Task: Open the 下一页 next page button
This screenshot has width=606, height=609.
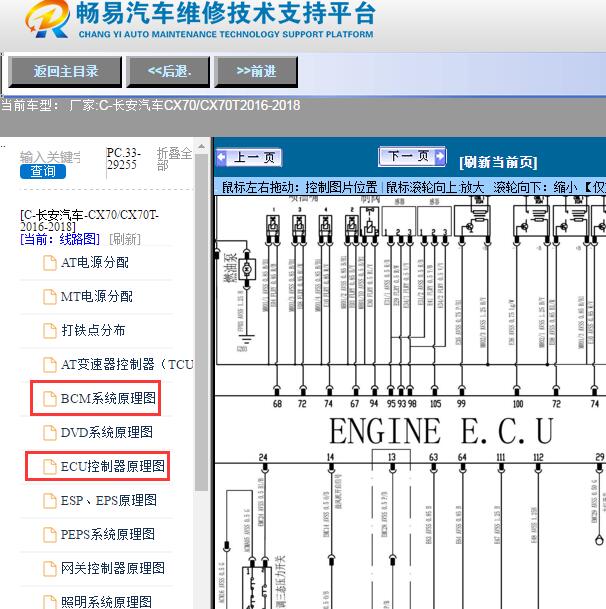Action: pyautogui.click(x=412, y=157)
